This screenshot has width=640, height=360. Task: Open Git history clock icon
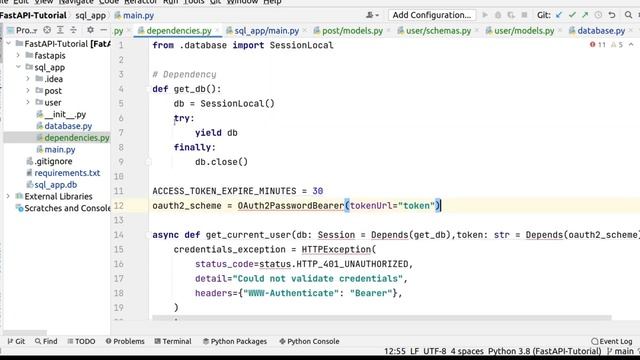pyautogui.click(x=598, y=15)
